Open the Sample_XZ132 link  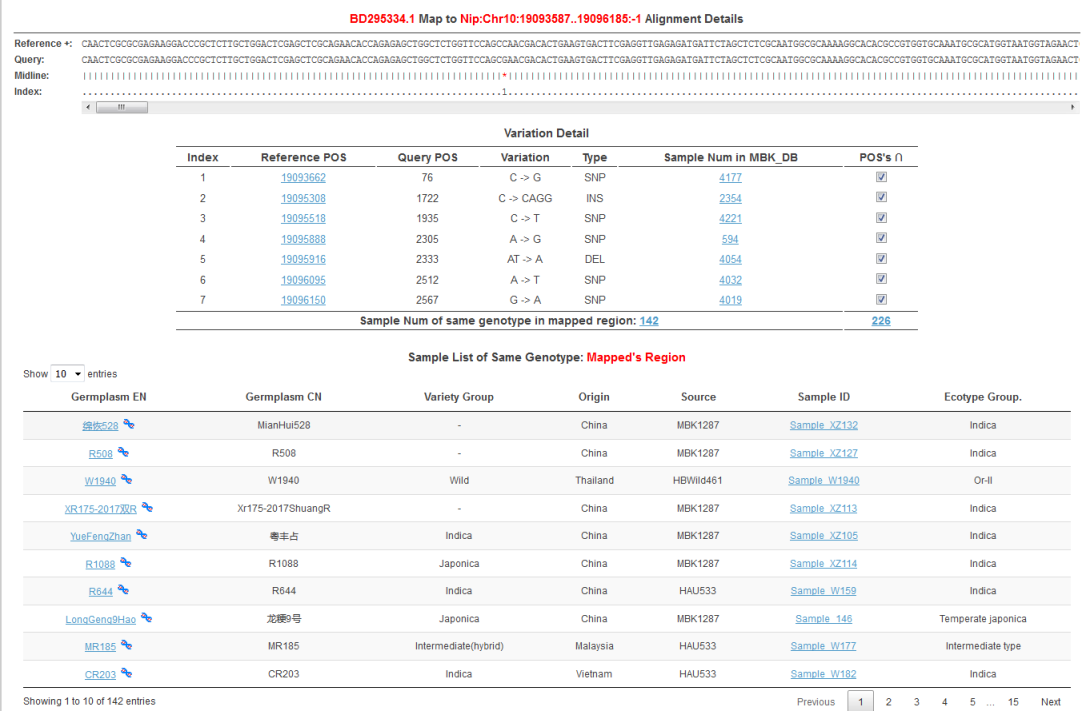823,425
